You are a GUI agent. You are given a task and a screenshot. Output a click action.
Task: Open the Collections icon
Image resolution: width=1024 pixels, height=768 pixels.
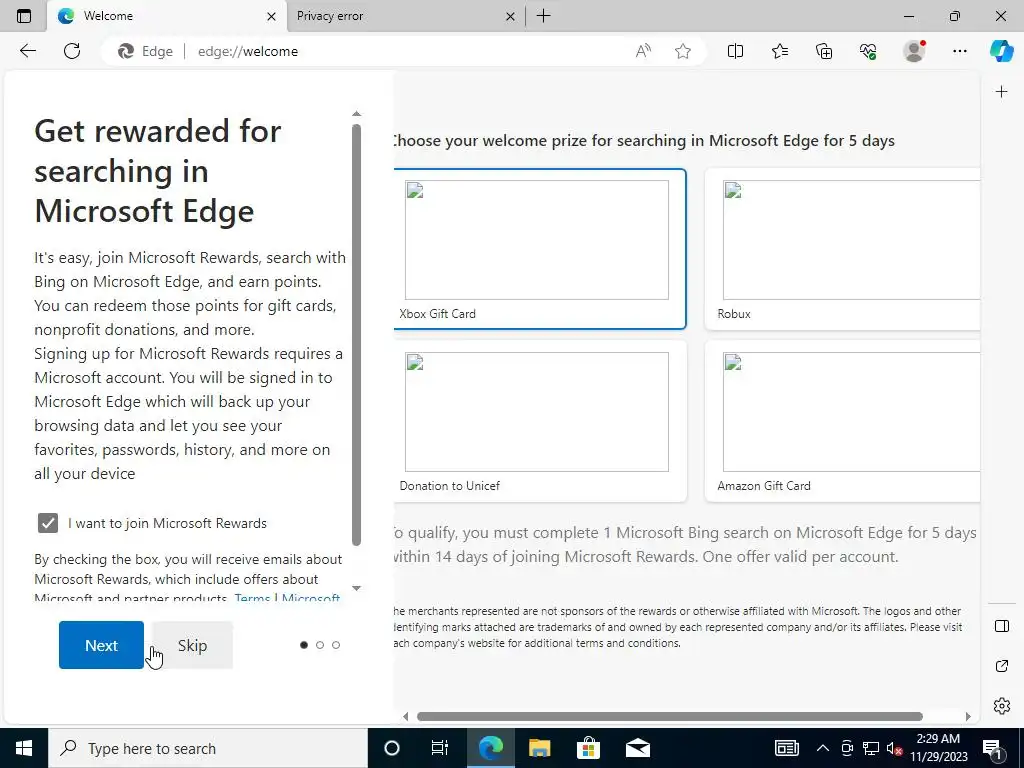click(824, 51)
